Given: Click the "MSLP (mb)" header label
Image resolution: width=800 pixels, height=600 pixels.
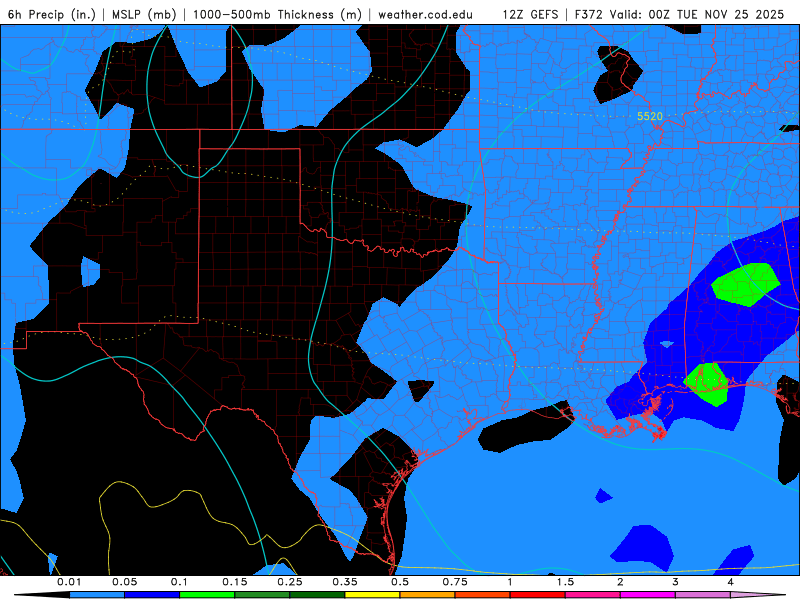Looking at the screenshot, I should 144,14.
